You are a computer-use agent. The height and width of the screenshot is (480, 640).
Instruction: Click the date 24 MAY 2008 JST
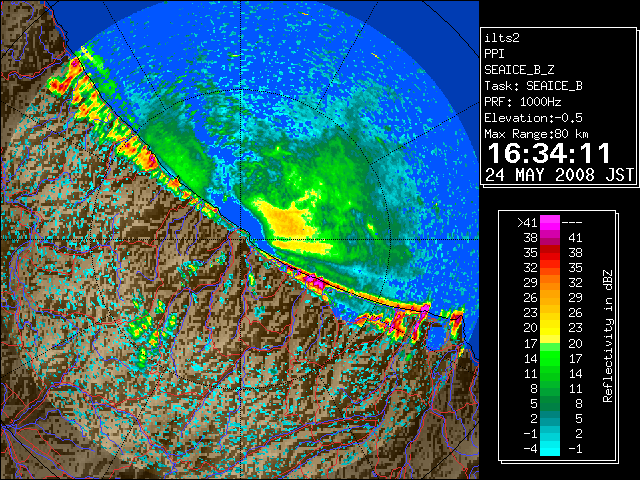click(x=560, y=175)
